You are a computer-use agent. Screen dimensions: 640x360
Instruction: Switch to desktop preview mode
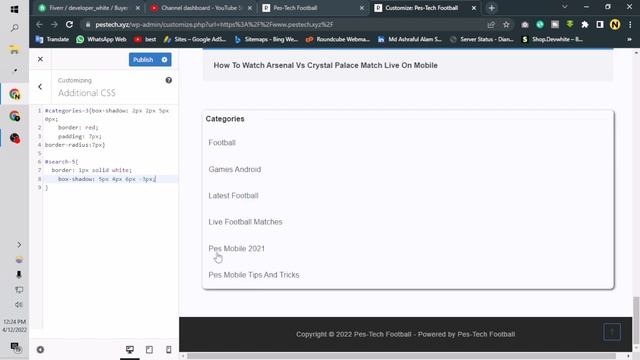(130, 350)
